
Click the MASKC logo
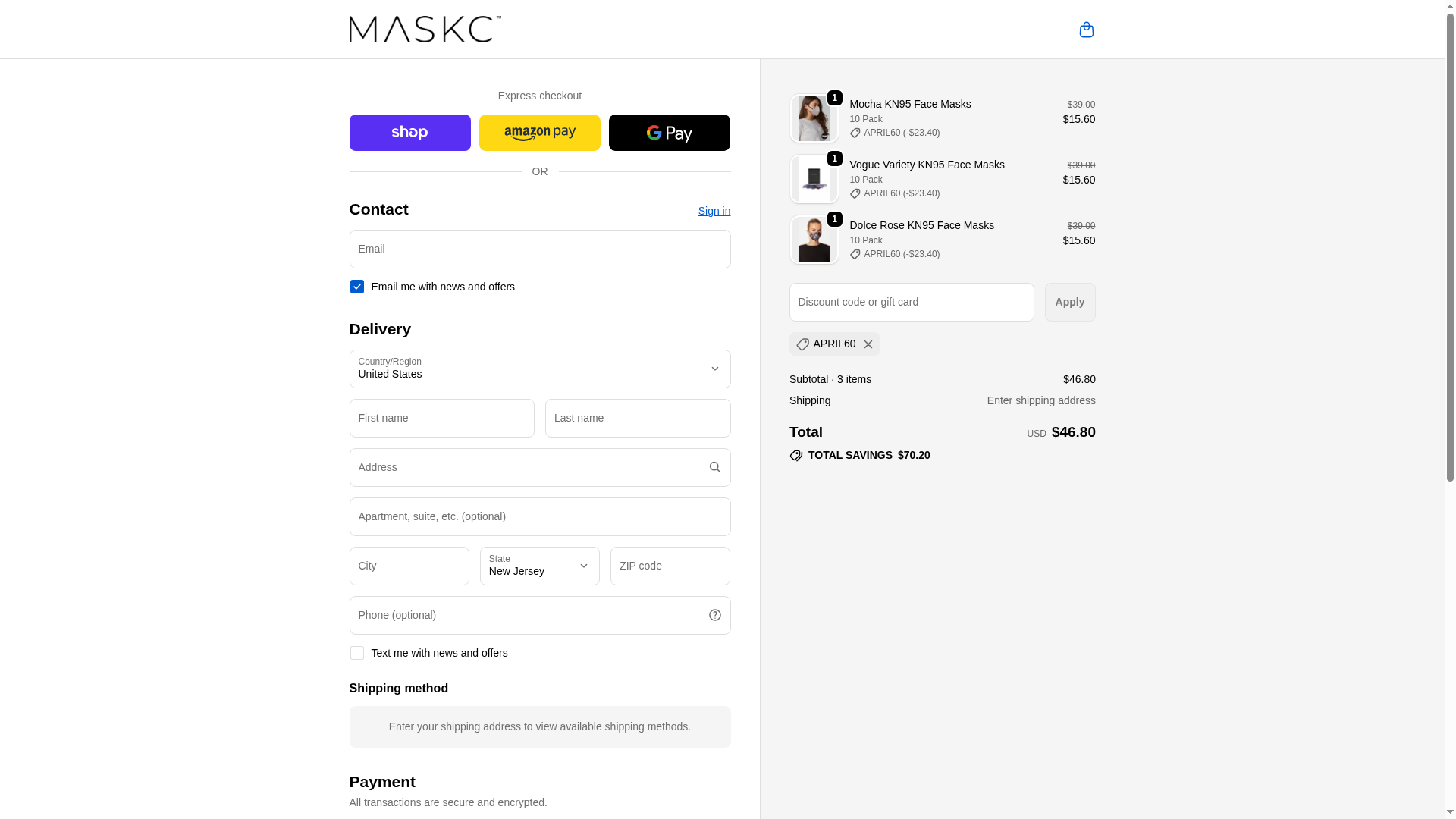(425, 30)
